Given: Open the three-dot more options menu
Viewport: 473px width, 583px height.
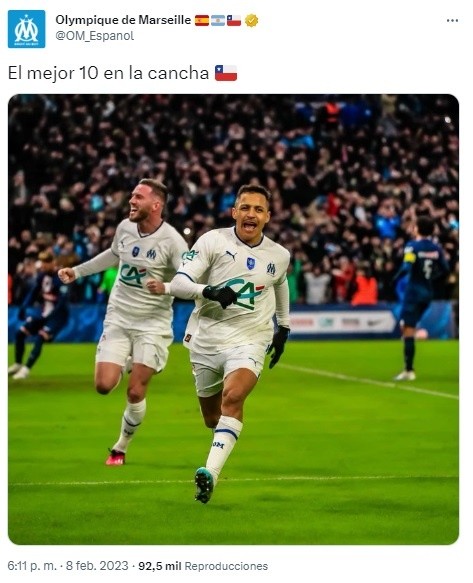Looking at the screenshot, I should [452, 20].
